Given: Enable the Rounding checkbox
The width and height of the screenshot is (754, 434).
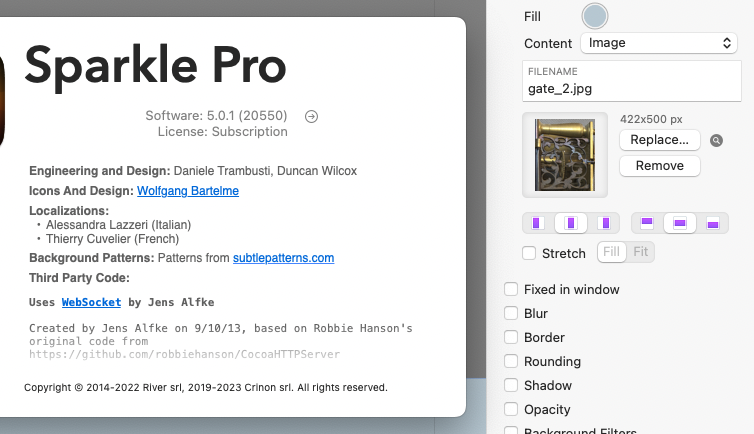Looking at the screenshot, I should pos(511,361).
